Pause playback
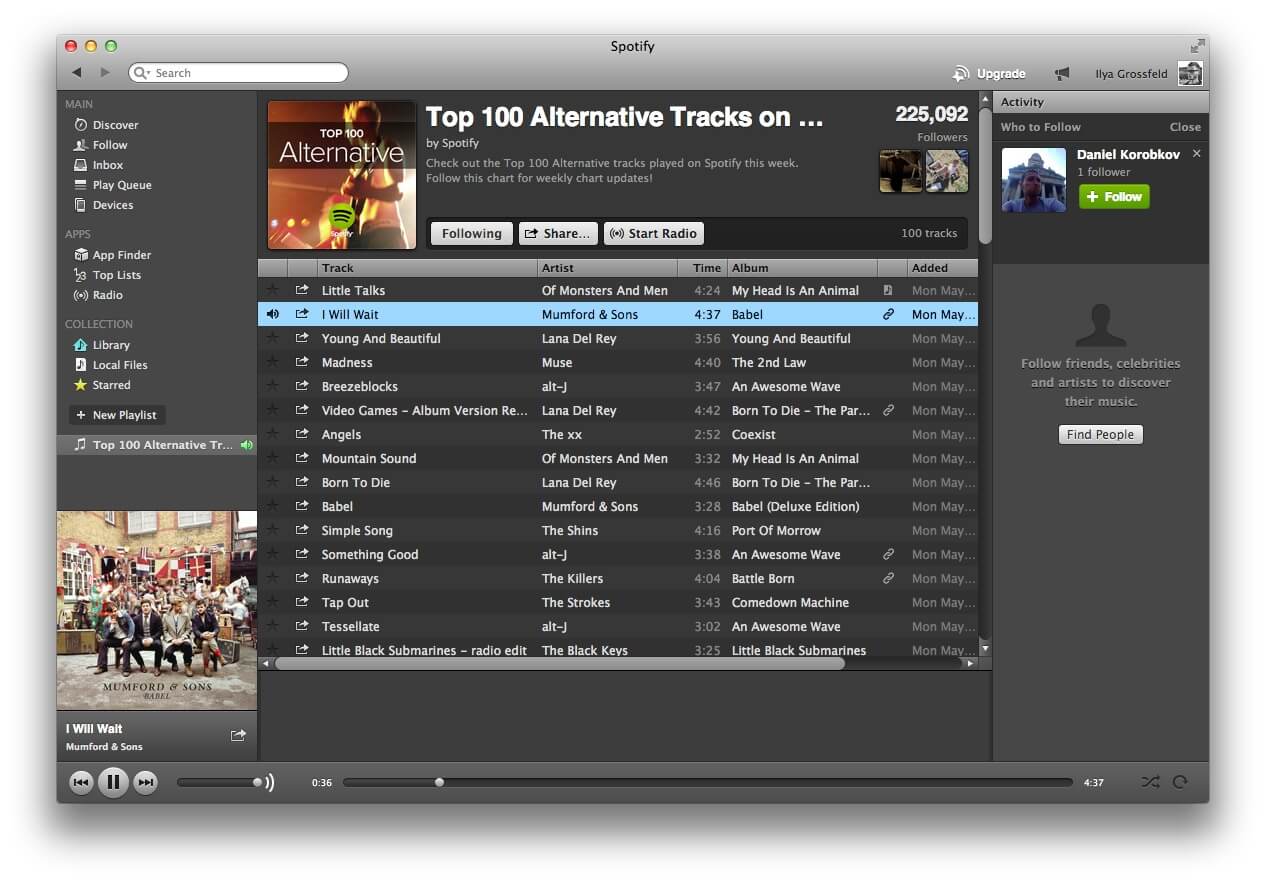Viewport: 1266px width, 882px height. (x=113, y=782)
